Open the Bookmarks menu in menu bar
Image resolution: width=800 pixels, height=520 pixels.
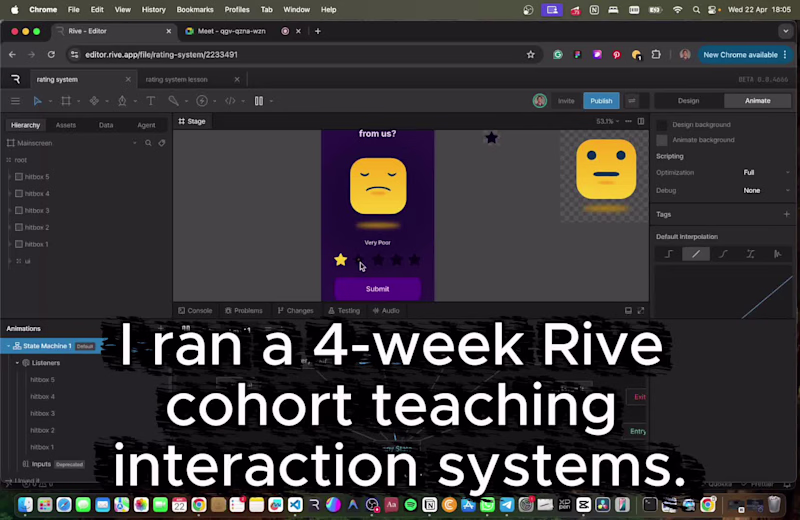[195, 10]
